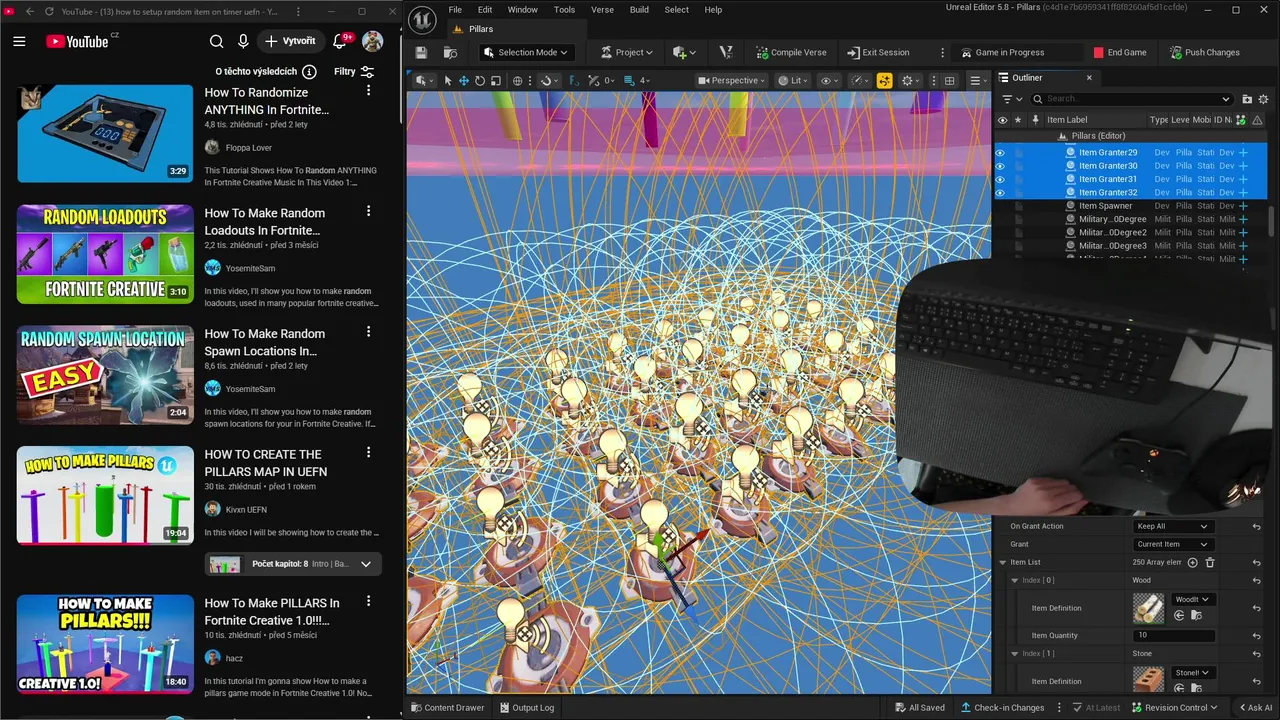Push Changes to the session
Viewport: 1280px width, 720px height.
1204,52
